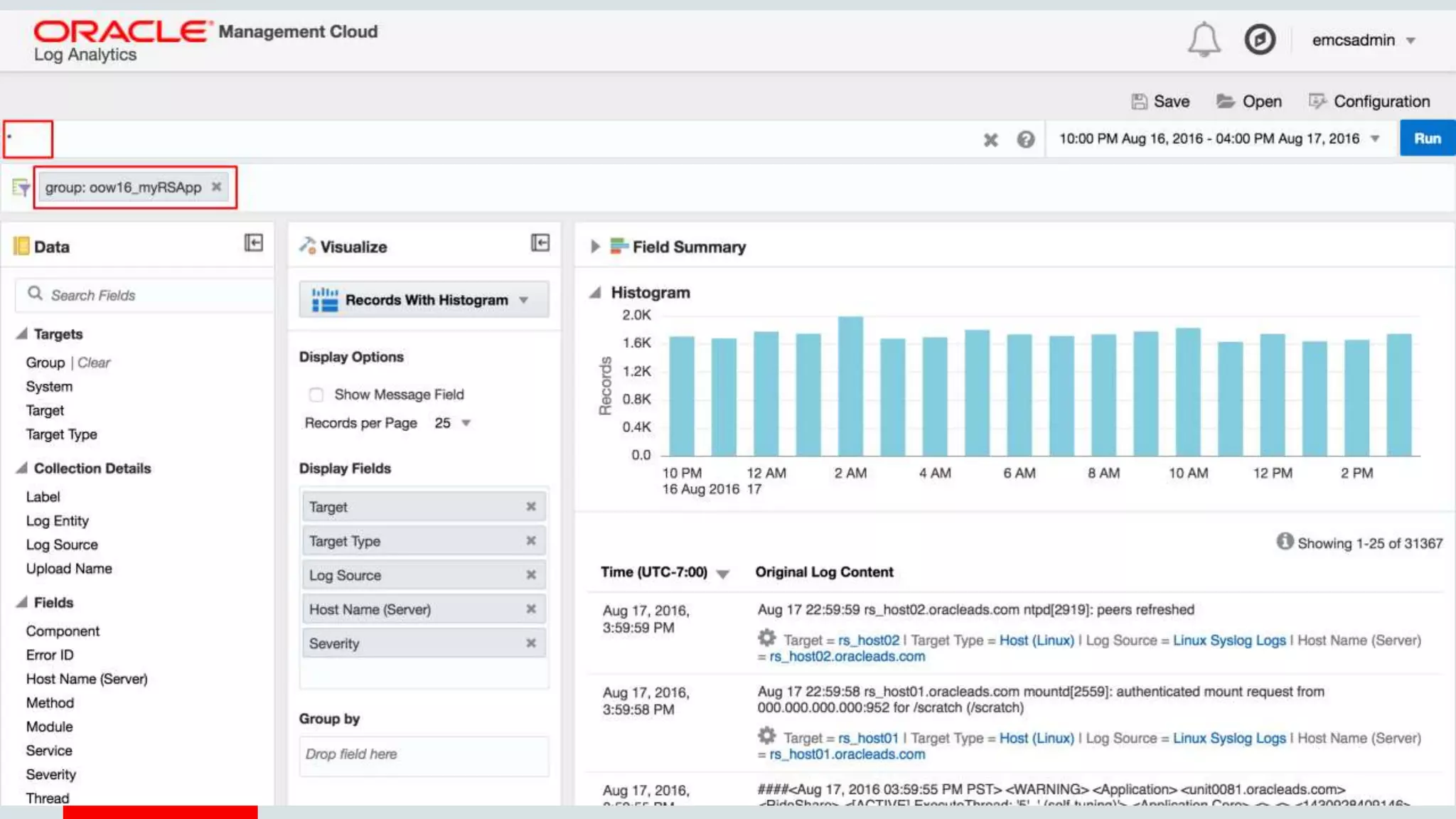Collapse the Data panel using its icon
1456x819 pixels.
click(254, 243)
